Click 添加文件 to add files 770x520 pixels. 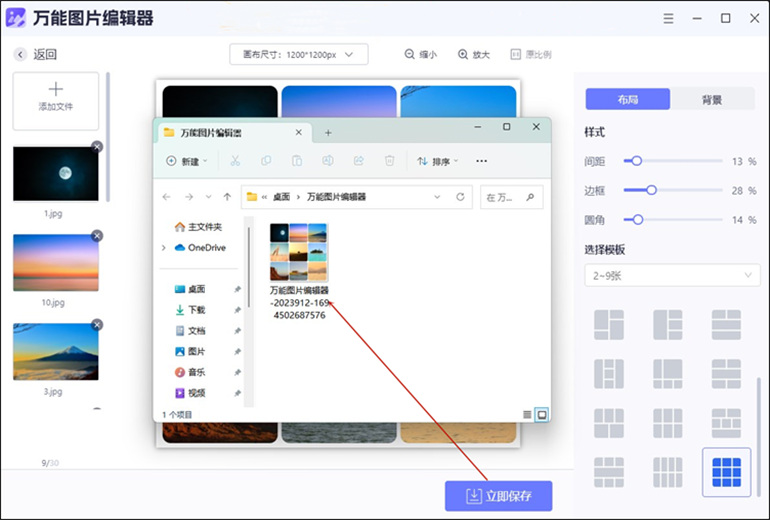(55, 101)
